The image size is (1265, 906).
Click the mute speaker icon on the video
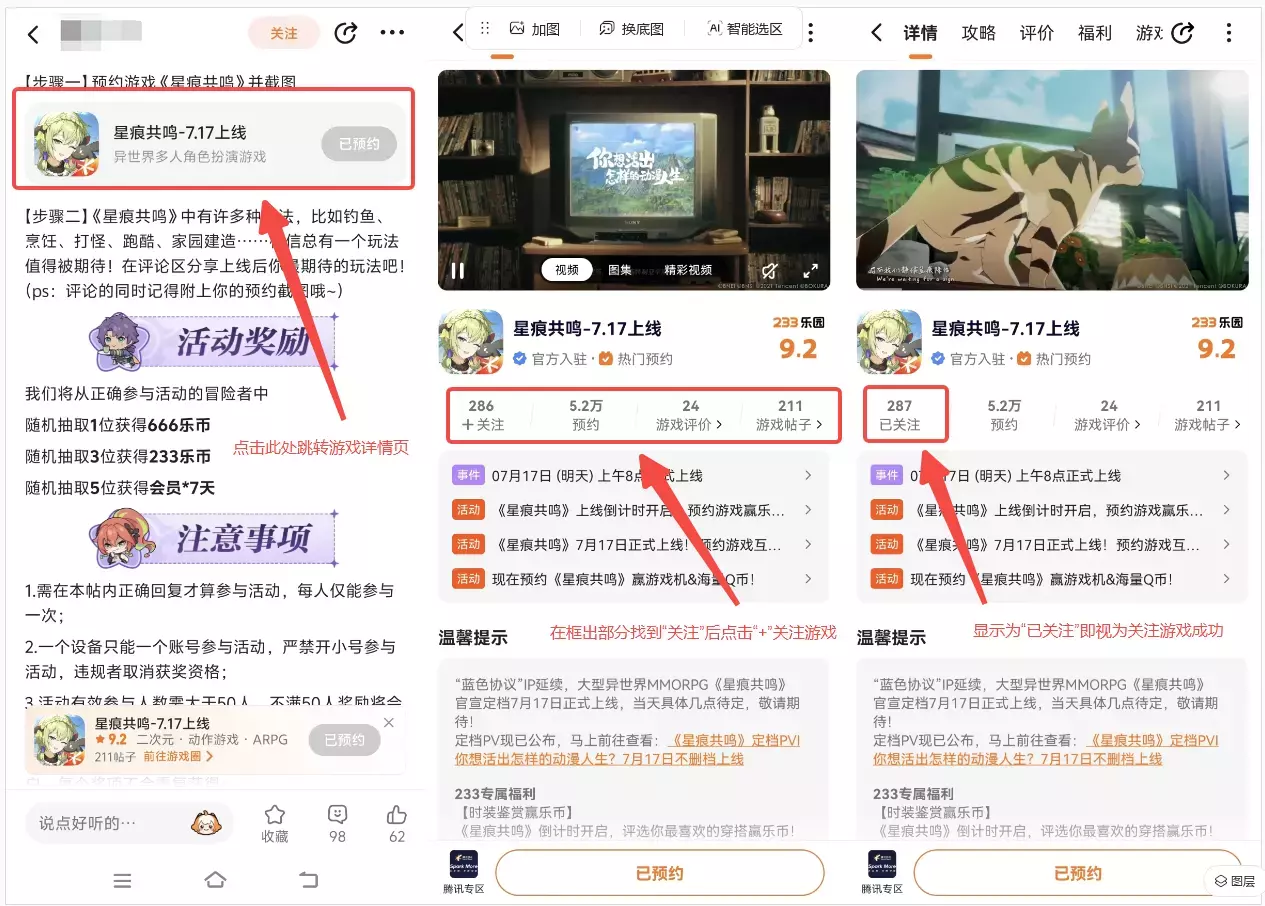[769, 271]
